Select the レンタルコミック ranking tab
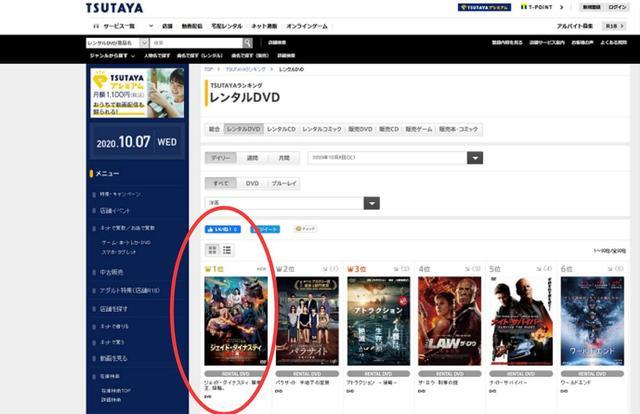 322,129
